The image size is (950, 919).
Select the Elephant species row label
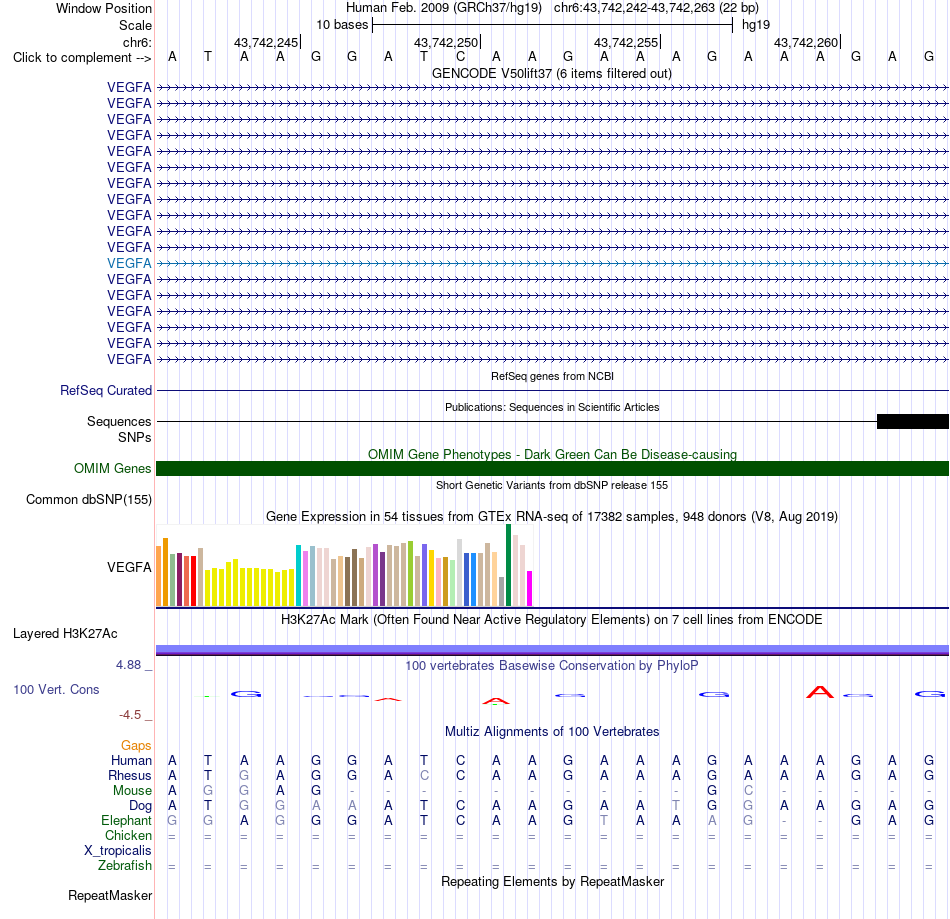(x=126, y=821)
